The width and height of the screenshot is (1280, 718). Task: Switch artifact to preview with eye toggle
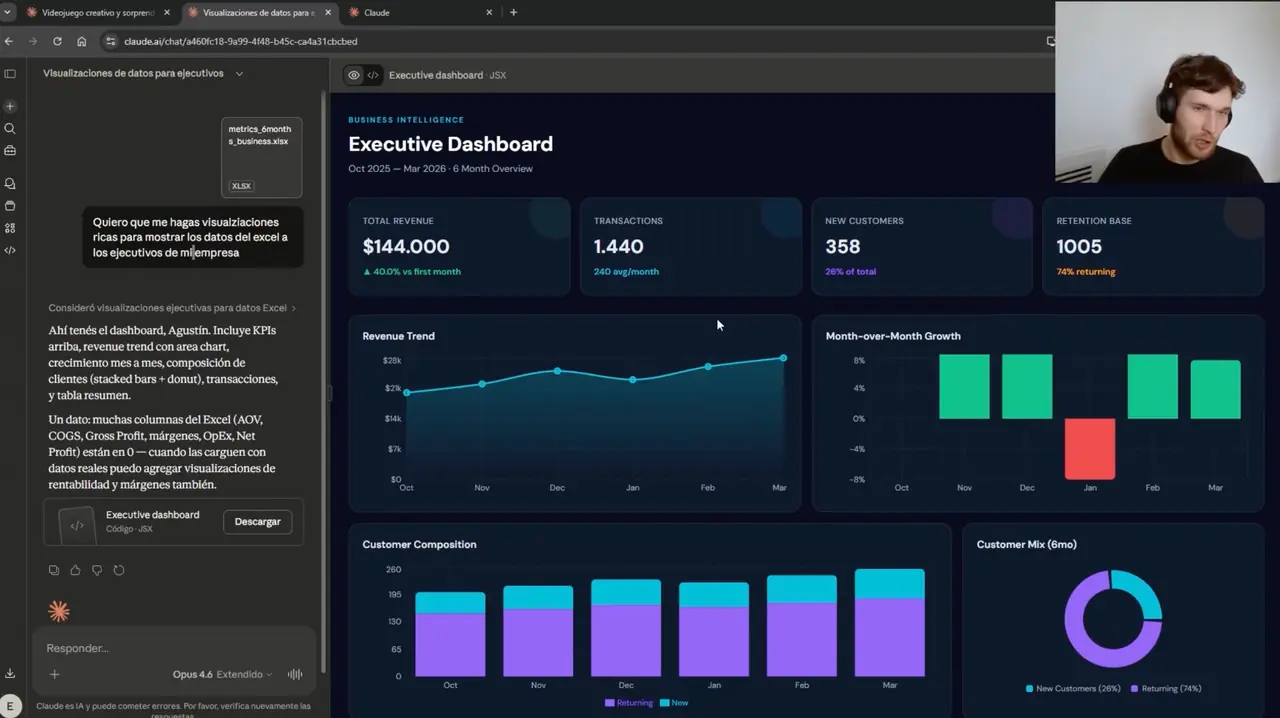point(354,75)
